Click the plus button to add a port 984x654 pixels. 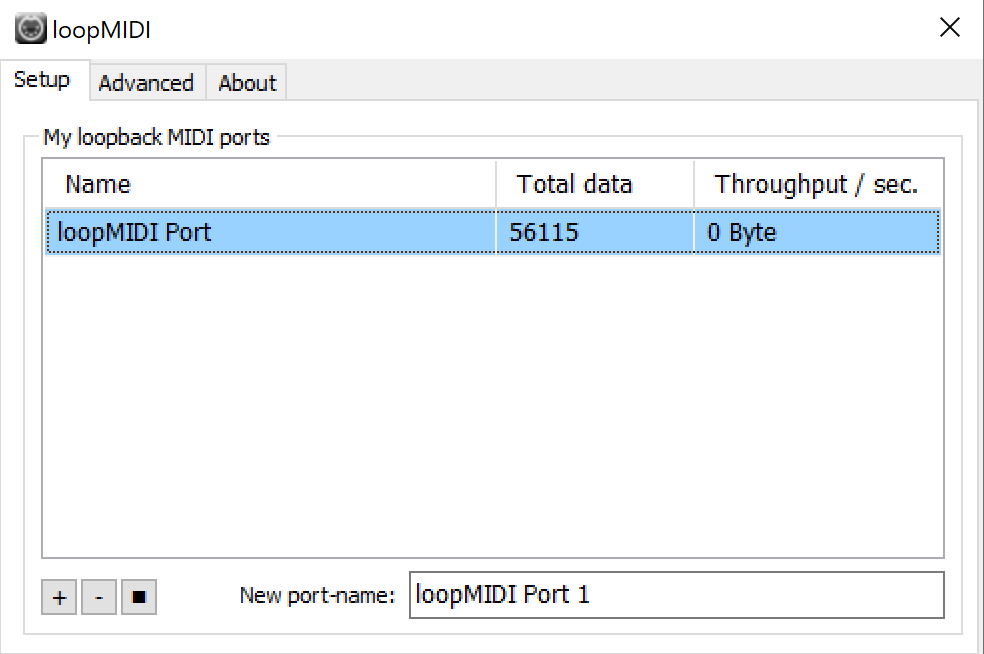click(60, 598)
